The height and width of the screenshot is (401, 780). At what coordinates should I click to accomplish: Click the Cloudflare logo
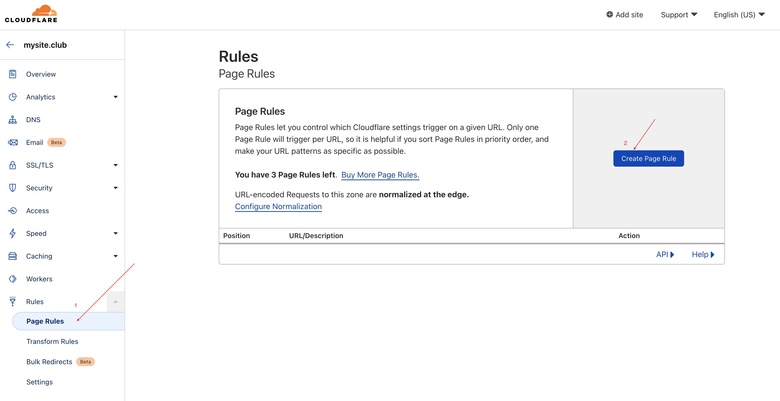tap(31, 14)
